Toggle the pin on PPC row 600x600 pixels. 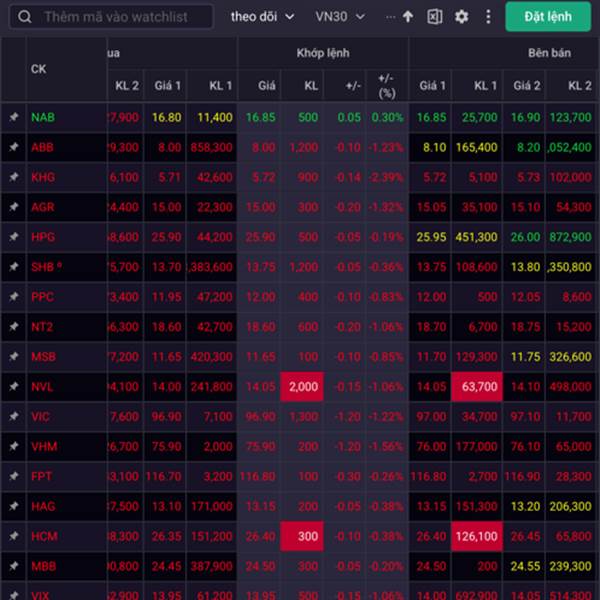click(14, 296)
